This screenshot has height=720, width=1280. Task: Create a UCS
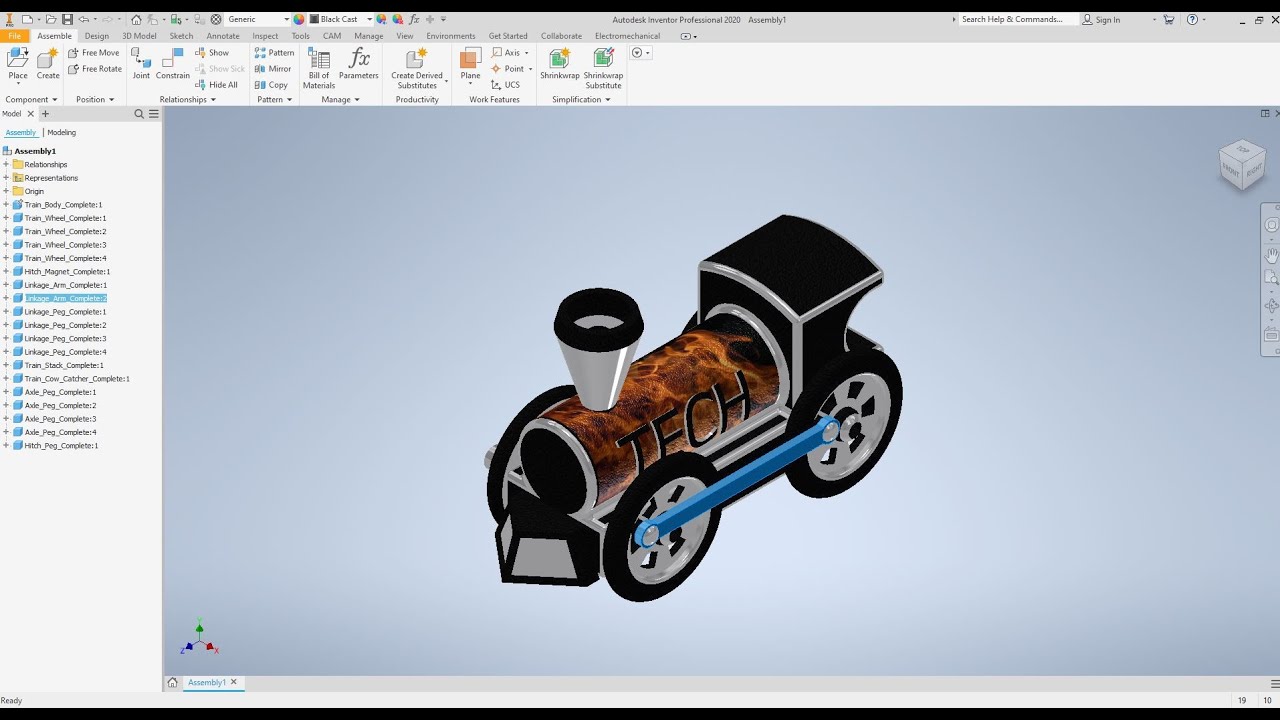click(x=506, y=85)
